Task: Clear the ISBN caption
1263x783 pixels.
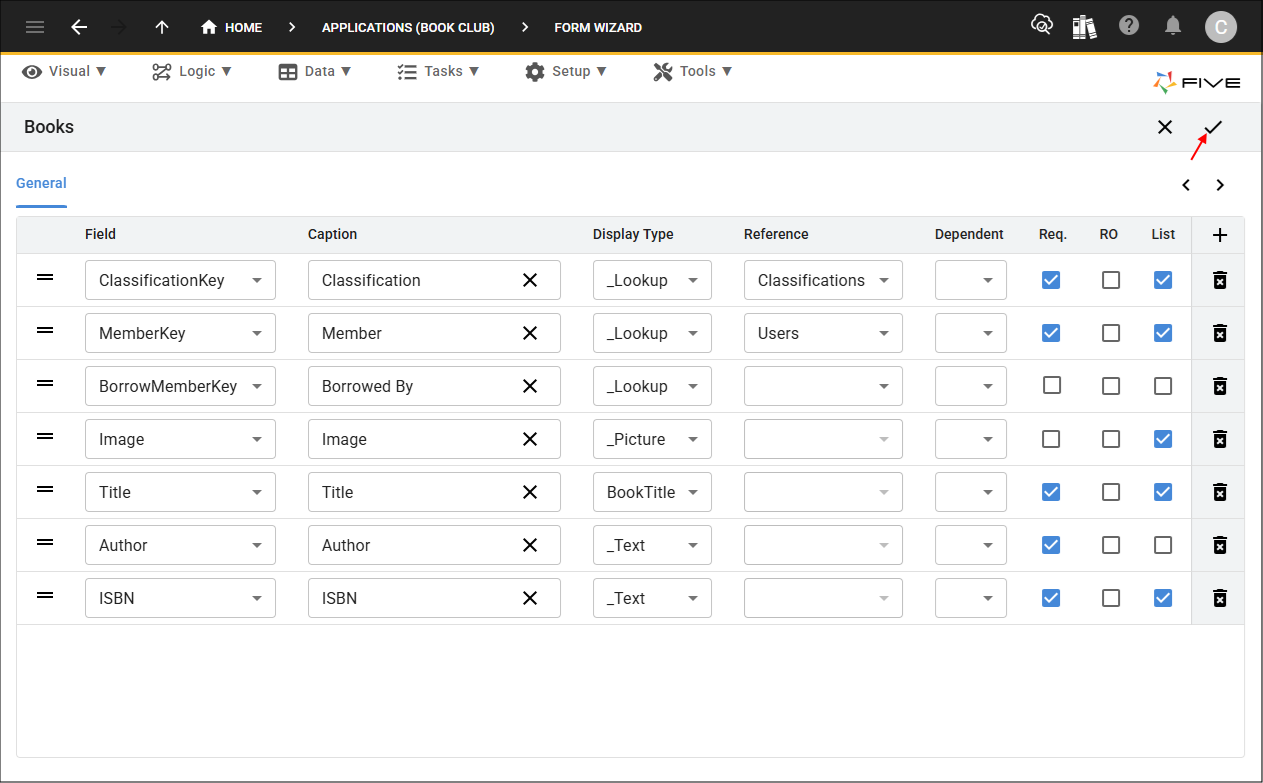Action: [530, 598]
